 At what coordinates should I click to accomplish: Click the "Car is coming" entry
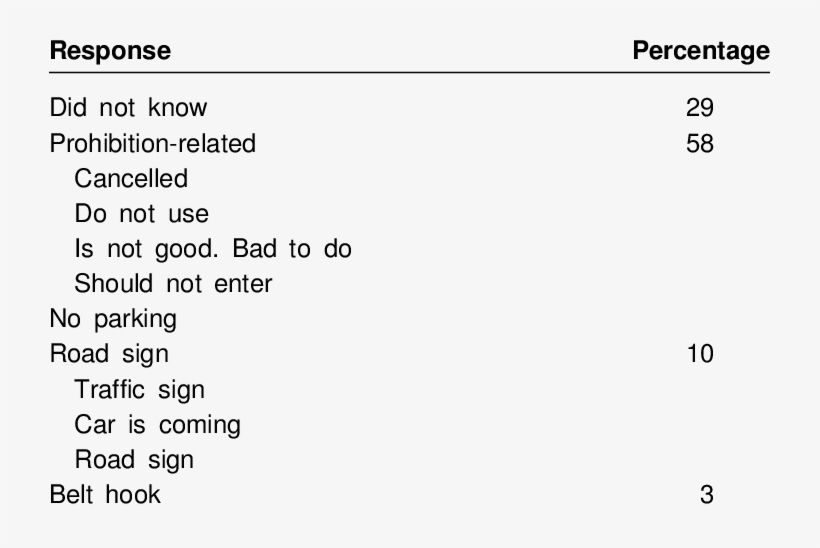[x=157, y=425]
